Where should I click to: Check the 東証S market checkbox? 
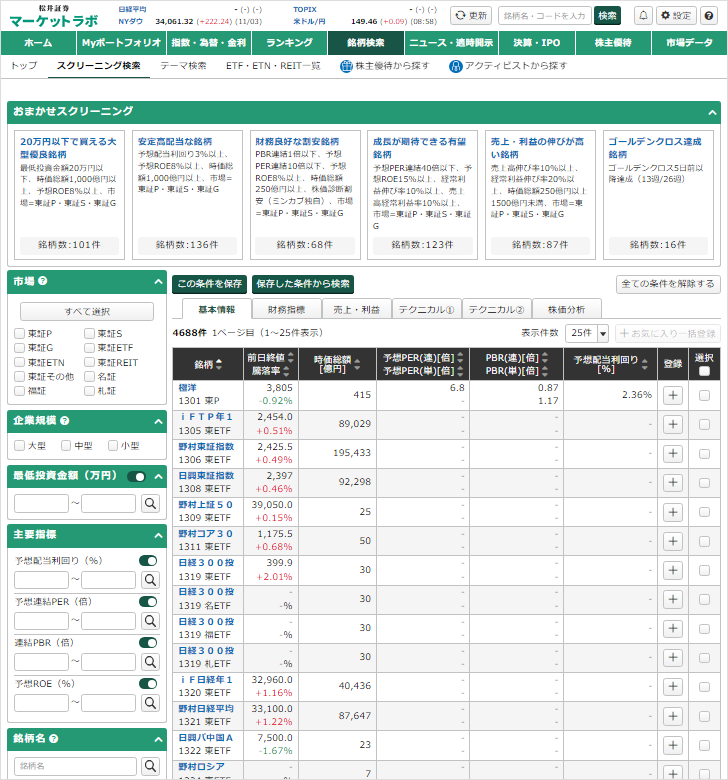tap(89, 333)
